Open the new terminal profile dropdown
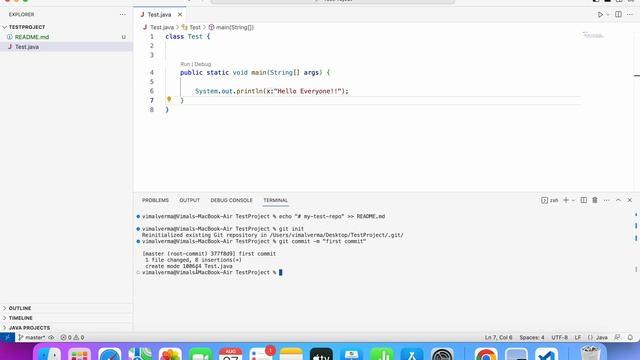640x360 pixels. [x=573, y=200]
